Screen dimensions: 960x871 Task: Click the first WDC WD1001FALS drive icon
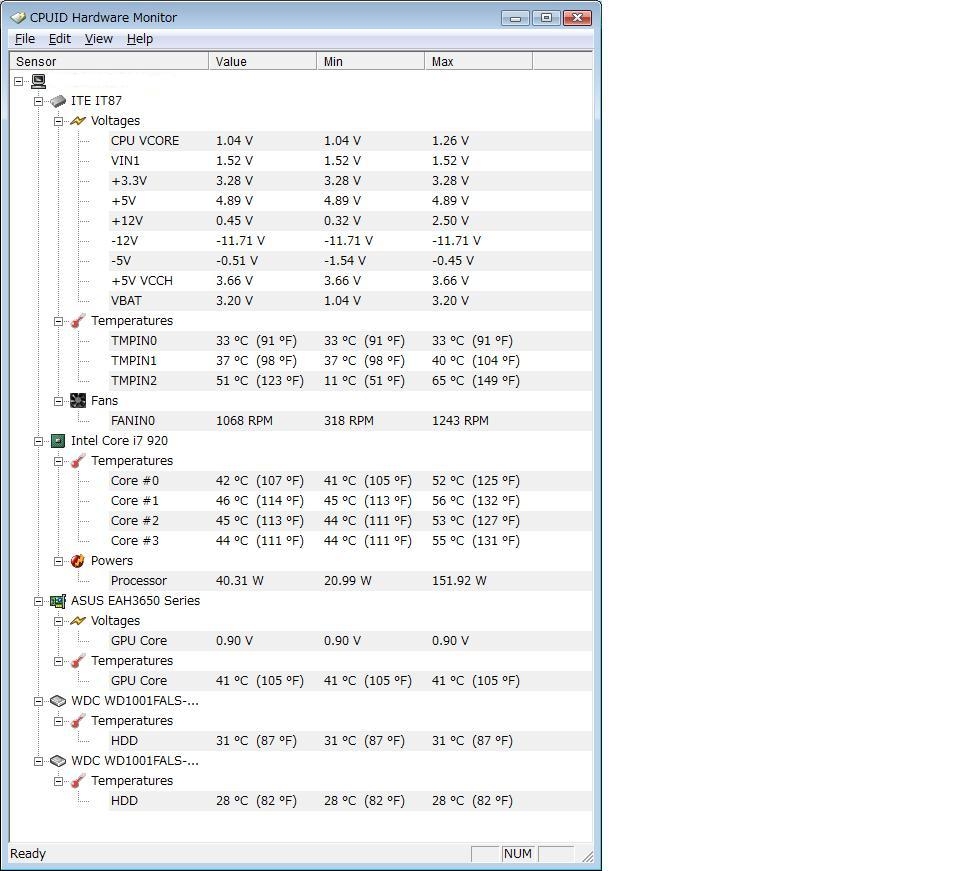click(58, 701)
